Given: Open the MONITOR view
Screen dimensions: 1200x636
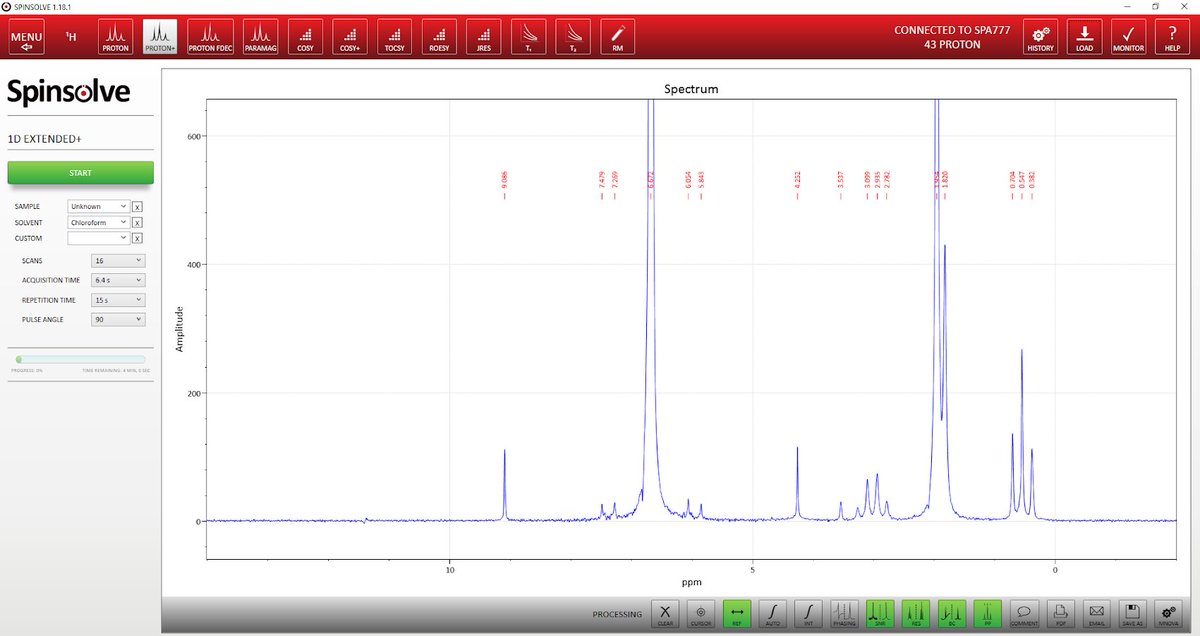Looking at the screenshot, I should 1128,37.
